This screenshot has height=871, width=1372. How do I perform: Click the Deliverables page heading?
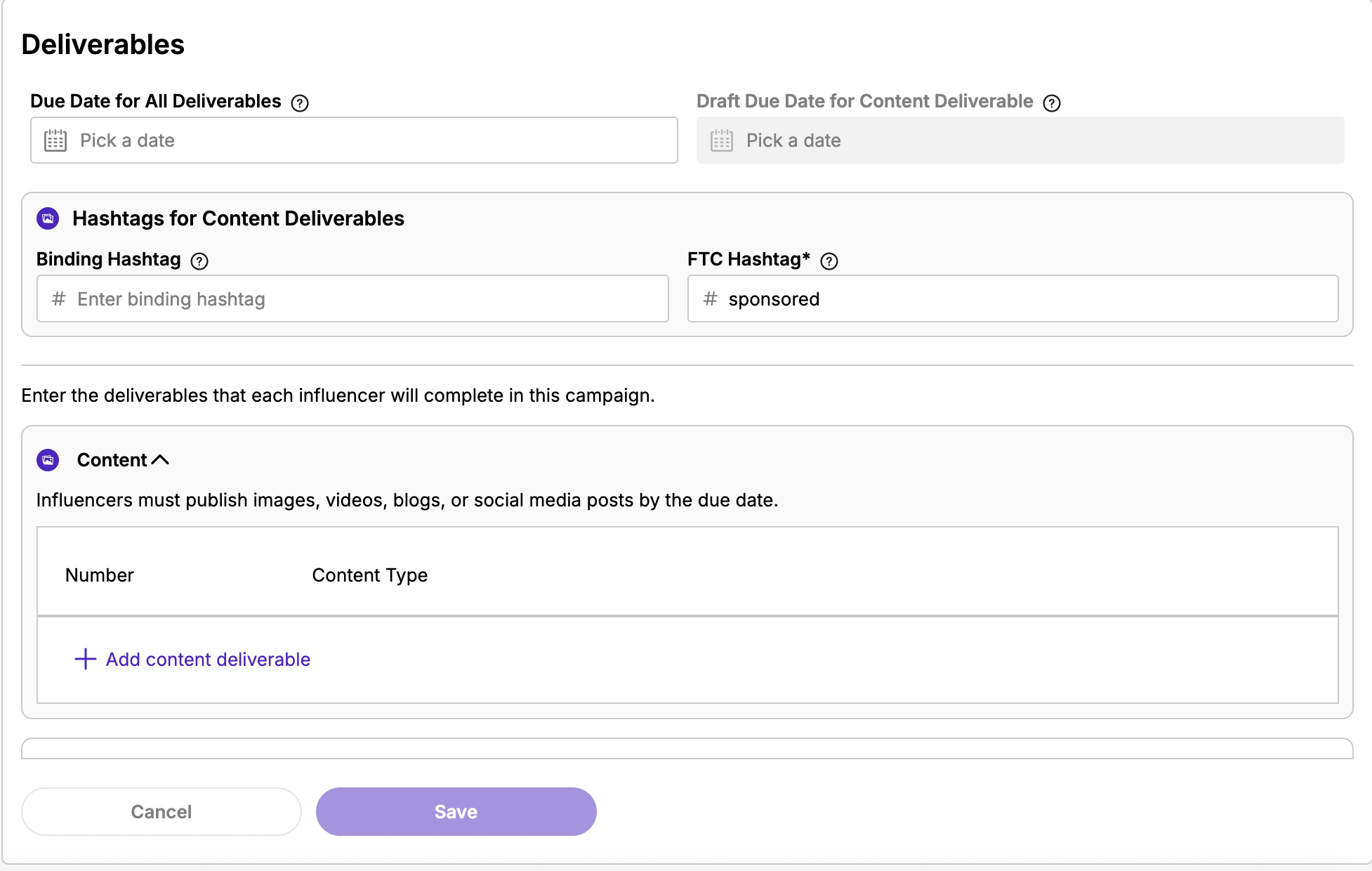click(x=103, y=44)
